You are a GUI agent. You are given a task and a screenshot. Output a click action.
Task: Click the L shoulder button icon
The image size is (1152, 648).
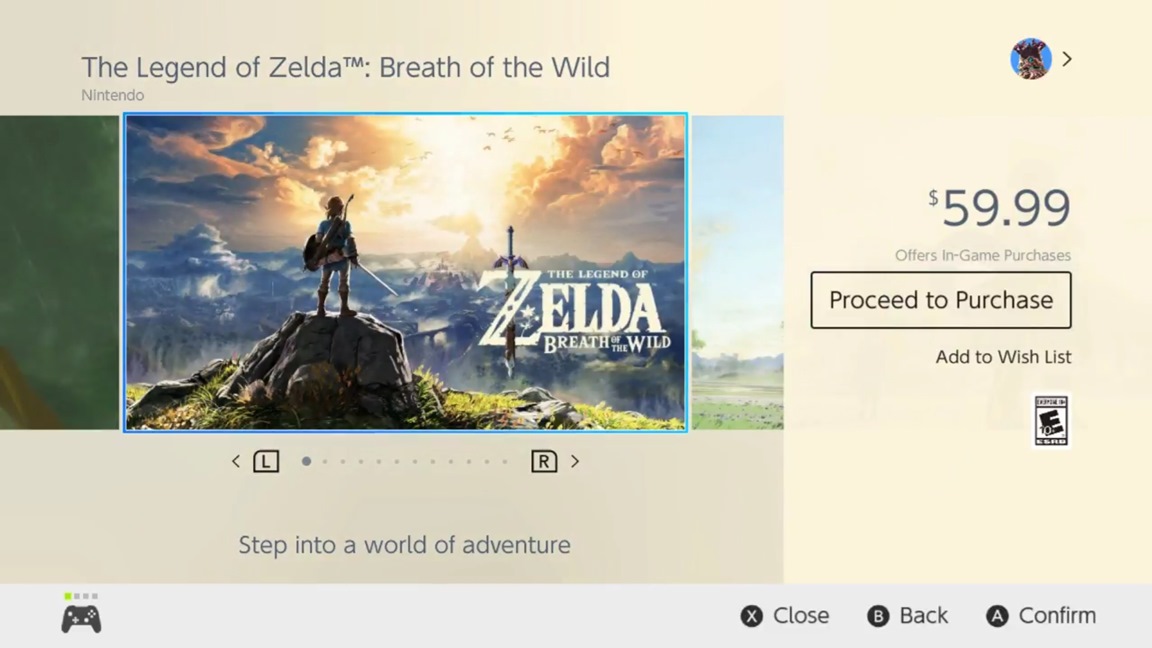(x=266, y=461)
